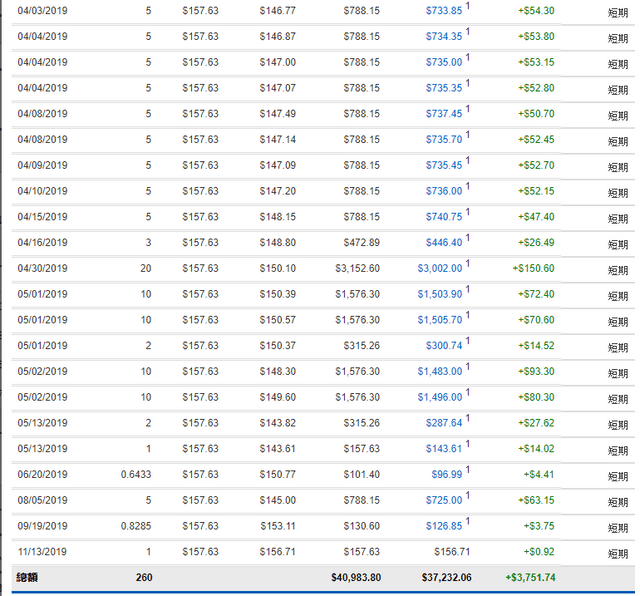This screenshot has width=640, height=596.
Task: Select the quantity 0.8285
Action: [136, 526]
